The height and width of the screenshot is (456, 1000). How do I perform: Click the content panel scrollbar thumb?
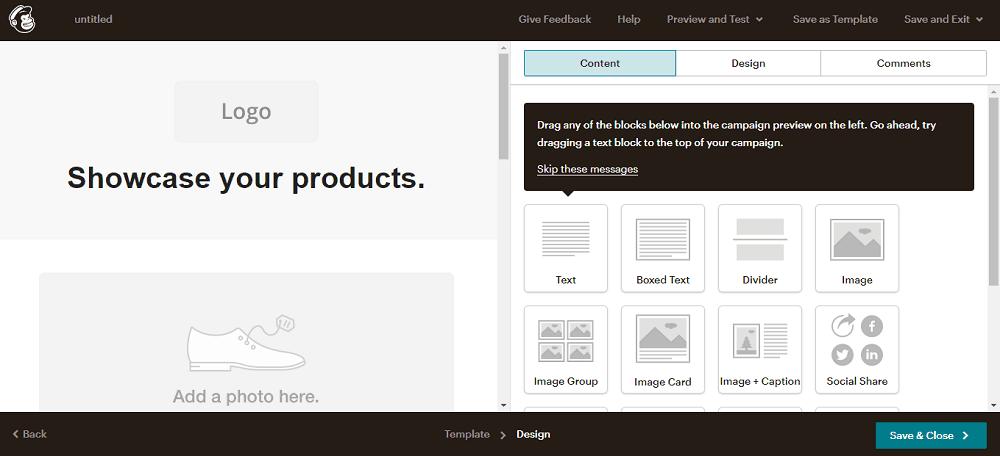coord(994,191)
